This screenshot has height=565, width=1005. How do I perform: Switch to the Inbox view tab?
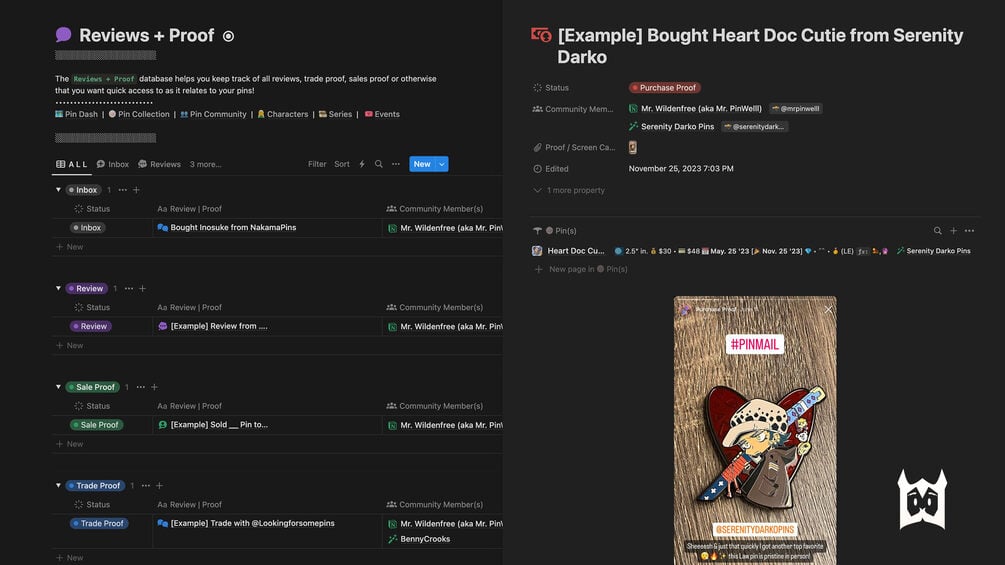pyautogui.click(x=113, y=164)
